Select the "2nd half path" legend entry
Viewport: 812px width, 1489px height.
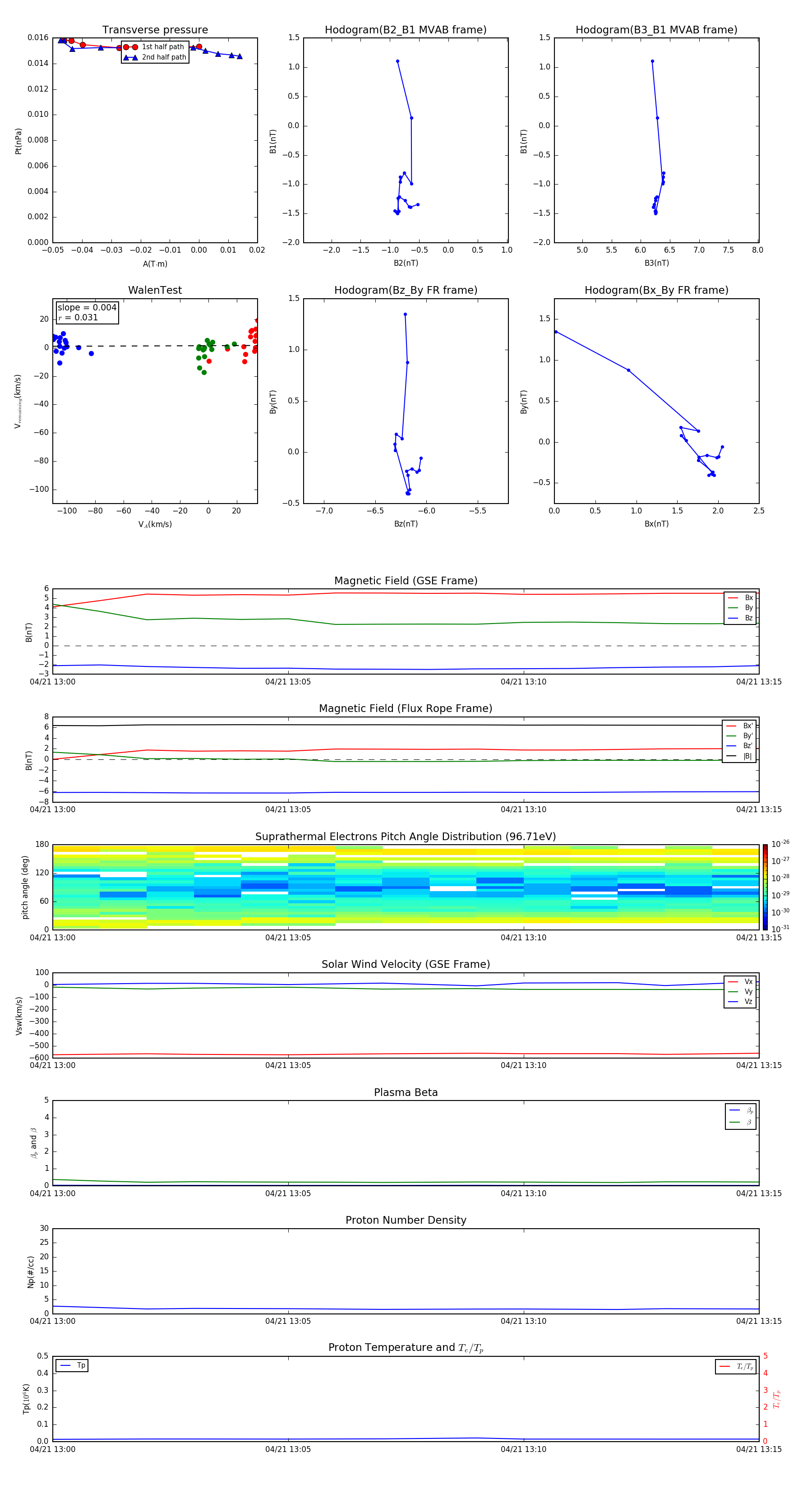pos(155,57)
